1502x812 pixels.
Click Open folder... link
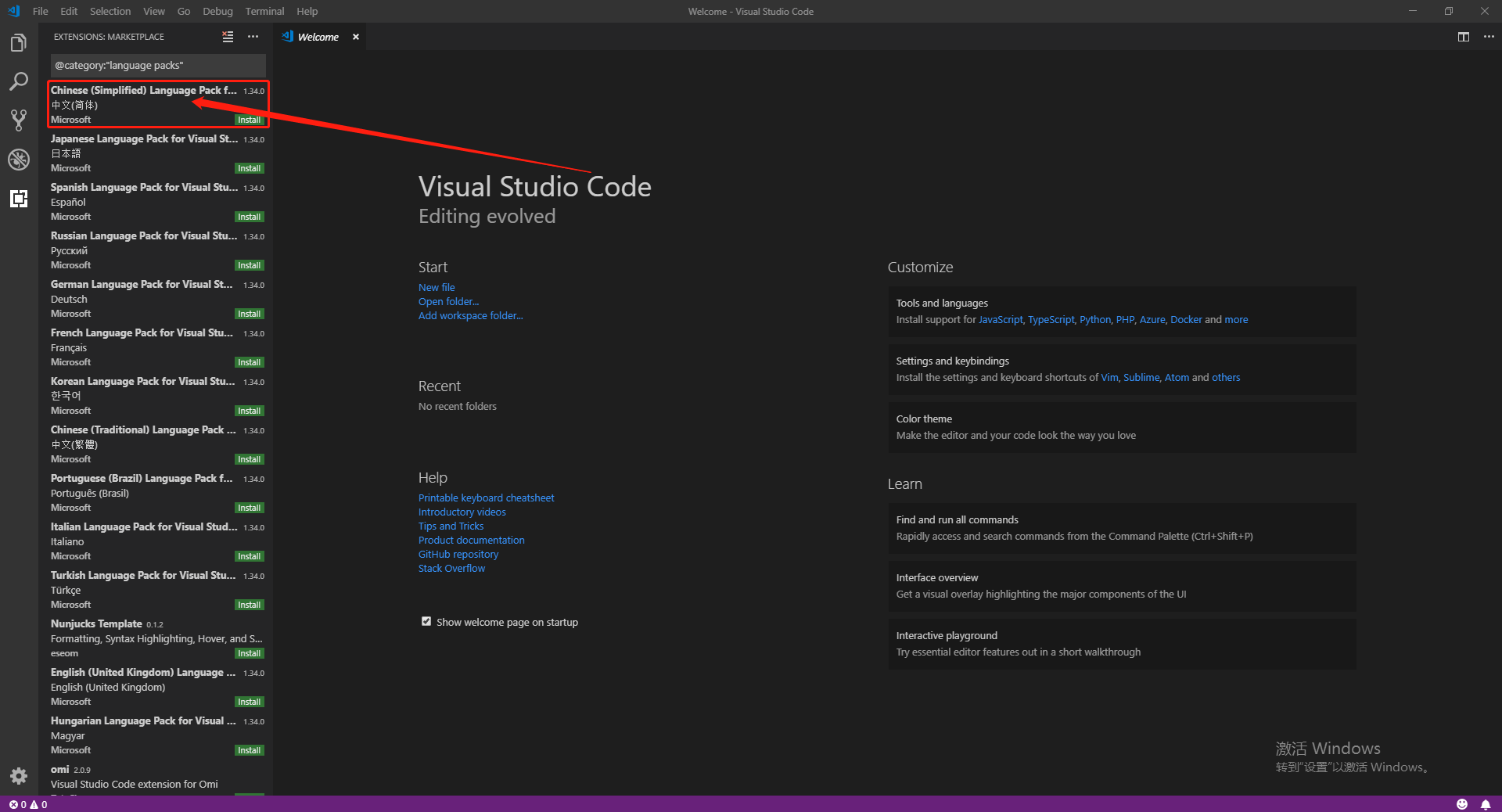pos(448,301)
